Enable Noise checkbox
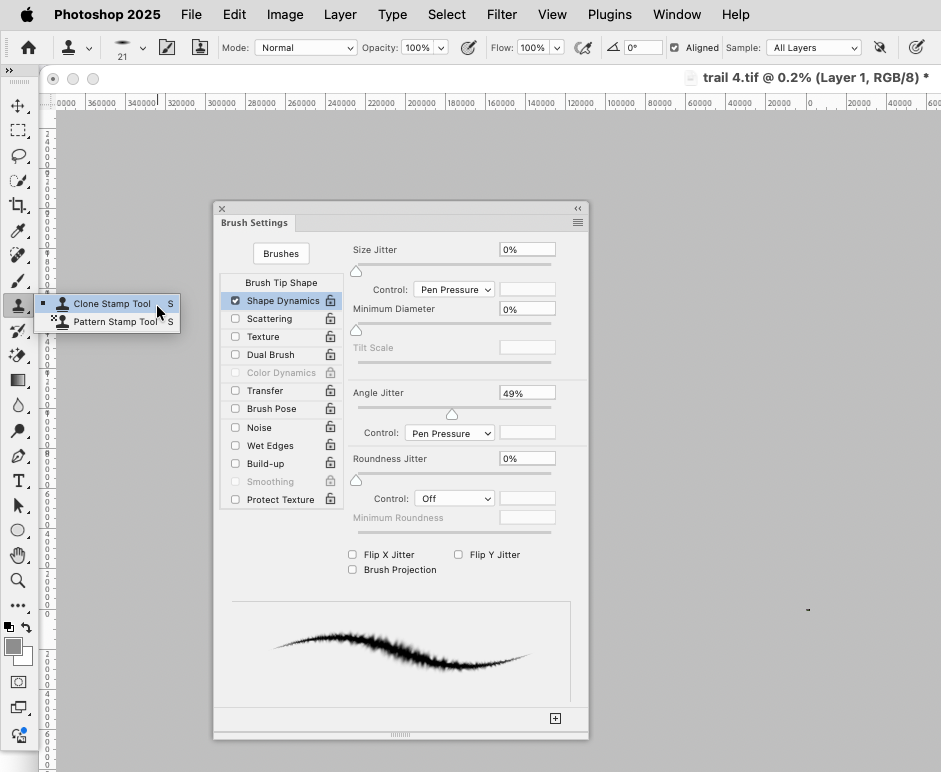The height and width of the screenshot is (772, 941). tap(235, 428)
